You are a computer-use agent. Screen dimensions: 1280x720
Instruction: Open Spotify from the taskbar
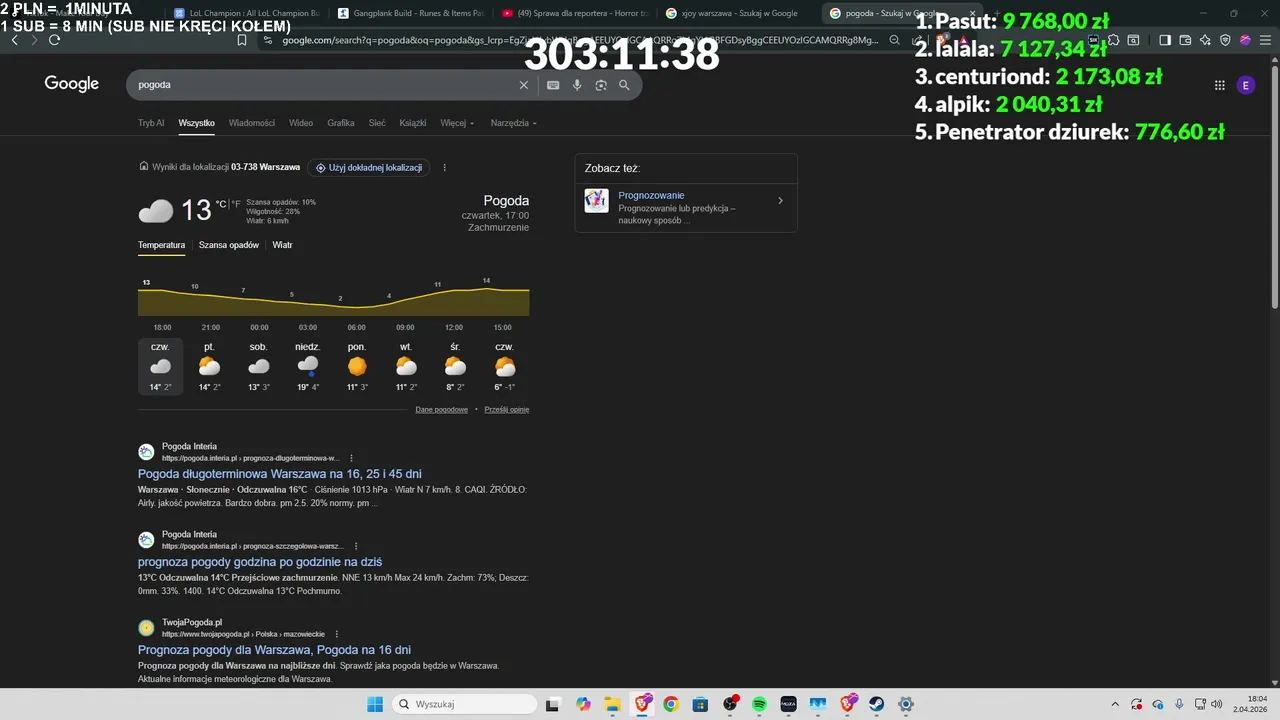click(x=759, y=704)
